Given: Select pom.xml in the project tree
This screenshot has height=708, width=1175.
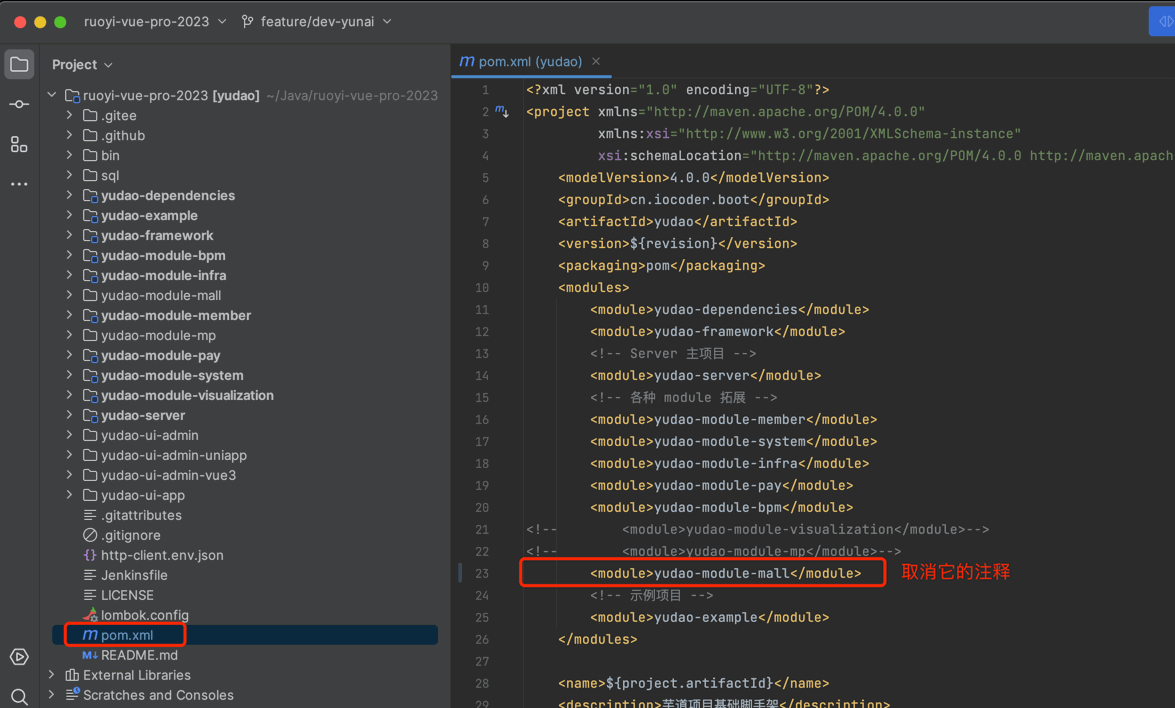Looking at the screenshot, I should tap(127, 635).
